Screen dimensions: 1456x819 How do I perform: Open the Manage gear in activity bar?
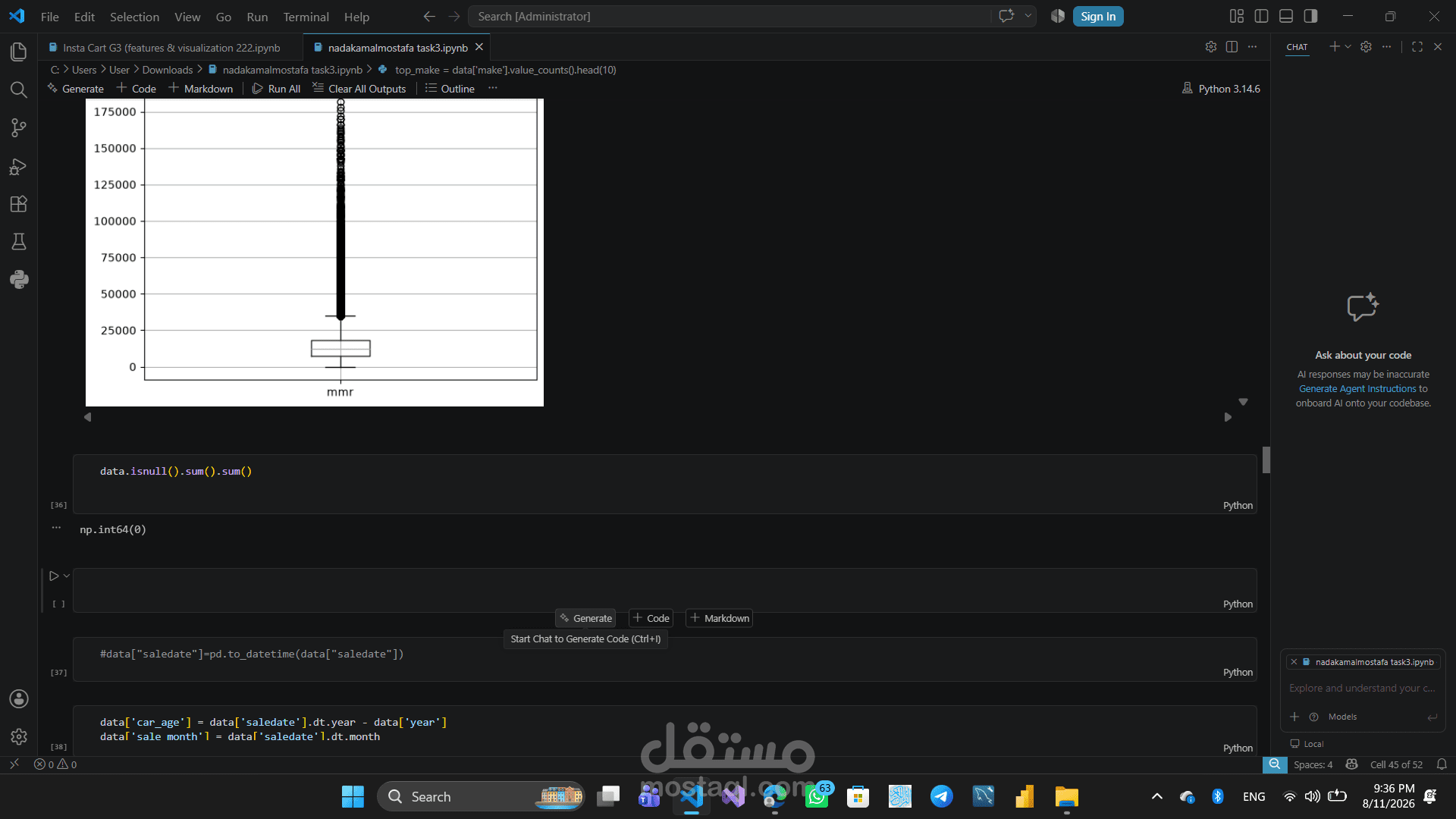click(x=19, y=736)
